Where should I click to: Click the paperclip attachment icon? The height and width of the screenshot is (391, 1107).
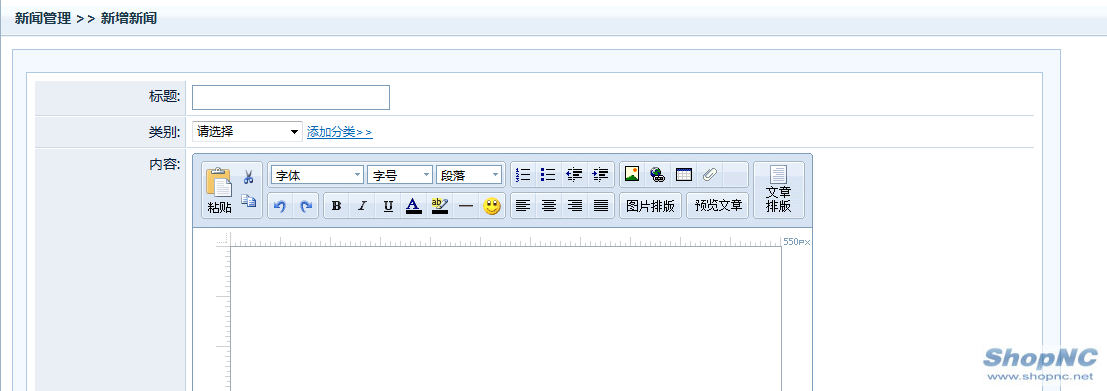point(710,174)
